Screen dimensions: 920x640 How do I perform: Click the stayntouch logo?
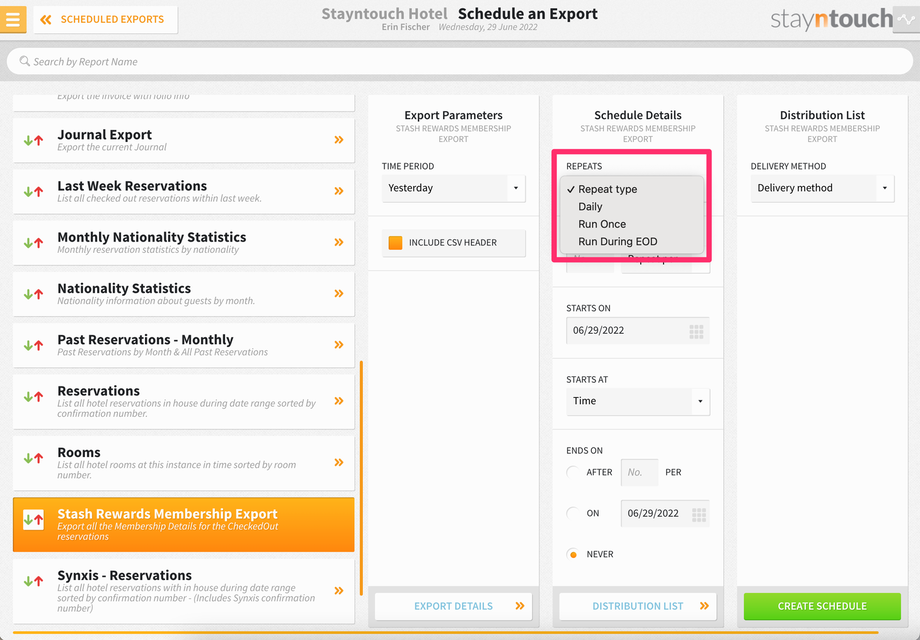831,19
